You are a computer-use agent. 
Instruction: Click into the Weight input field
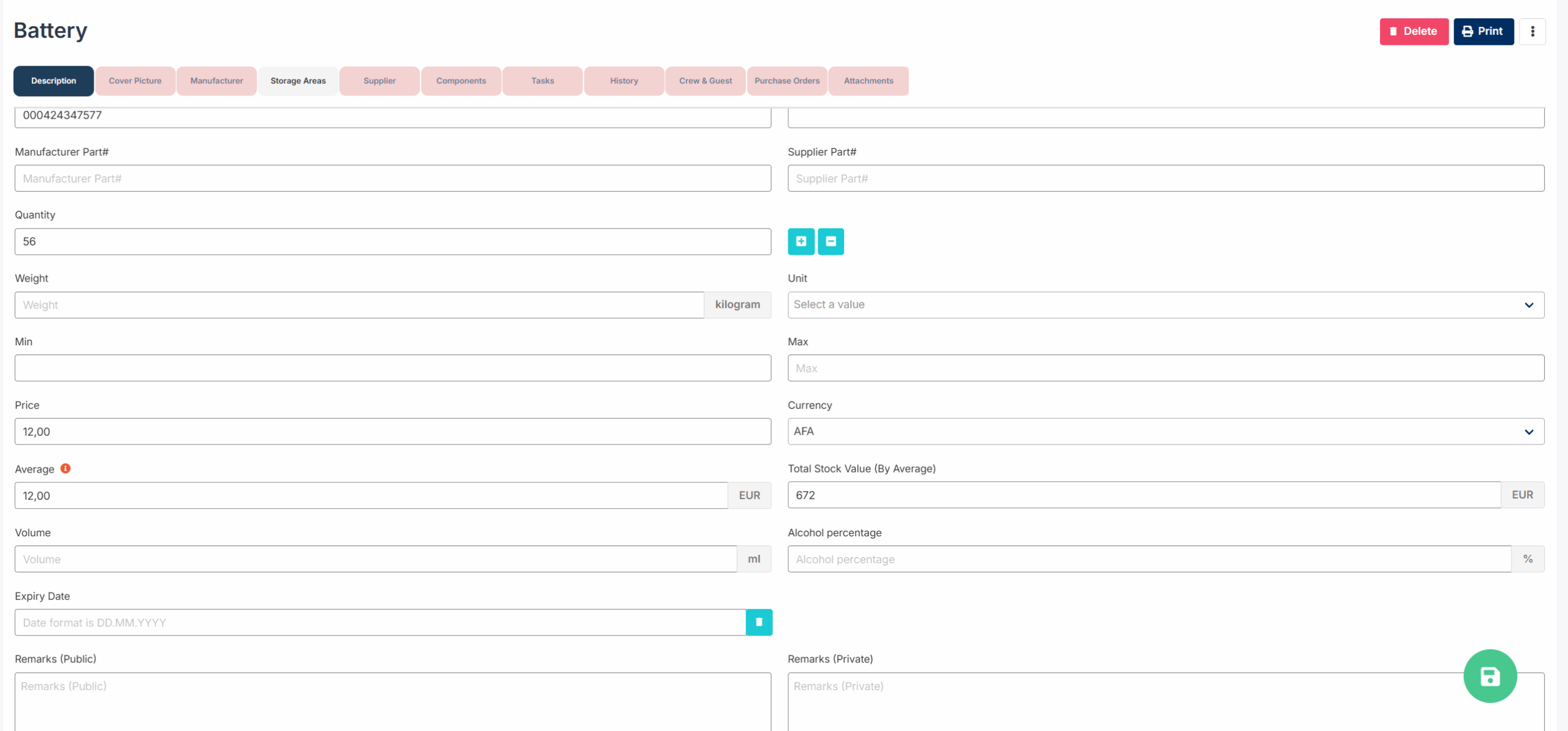(x=360, y=305)
